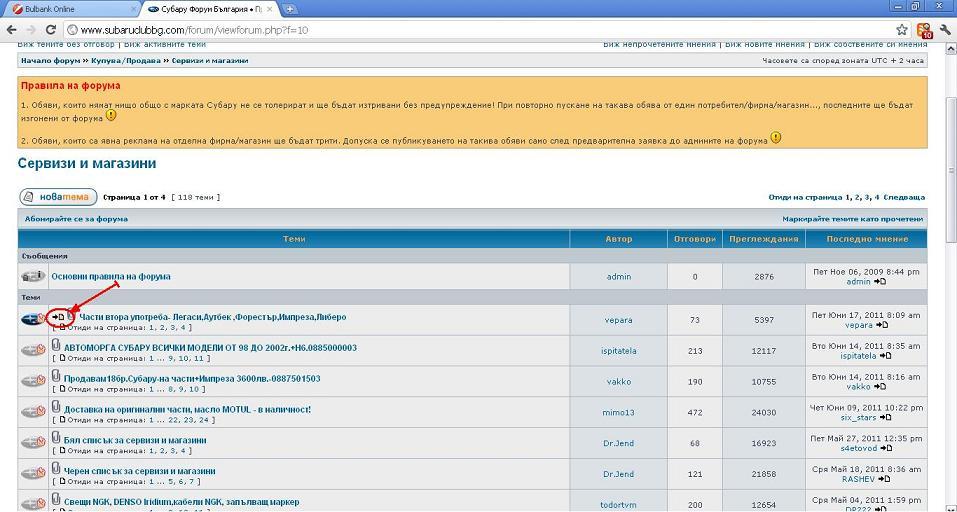Click the views value 24030
Screen dimensions: 957x512
[x=764, y=413]
